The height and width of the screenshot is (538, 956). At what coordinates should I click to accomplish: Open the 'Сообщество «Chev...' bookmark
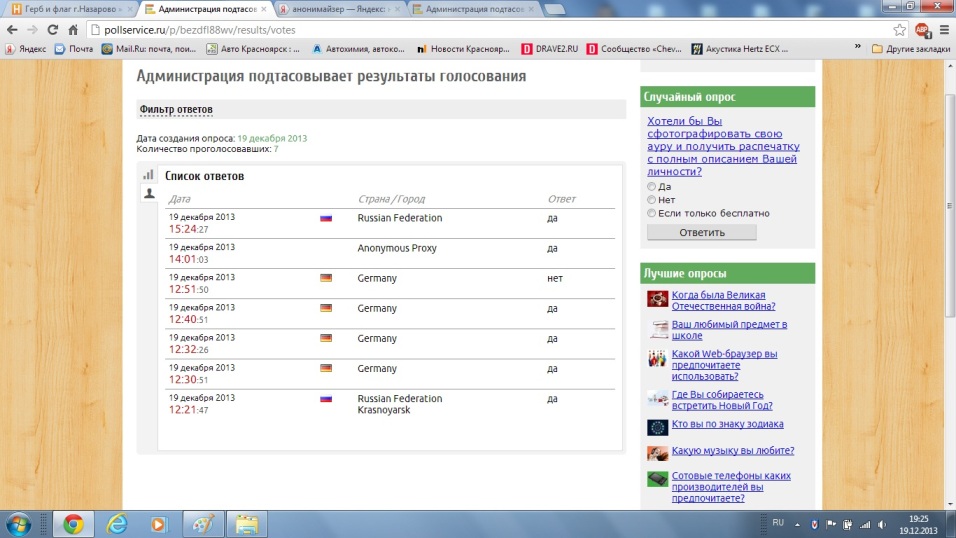[x=634, y=49]
